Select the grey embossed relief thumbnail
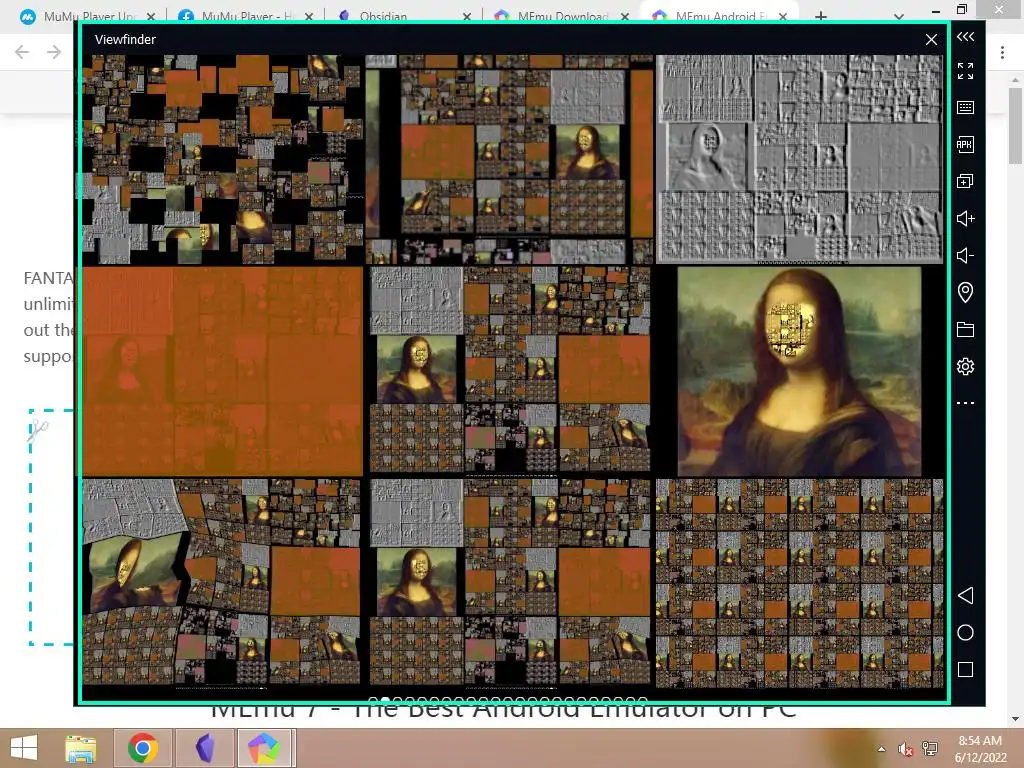Viewport: 1024px width, 768px height. (x=799, y=159)
